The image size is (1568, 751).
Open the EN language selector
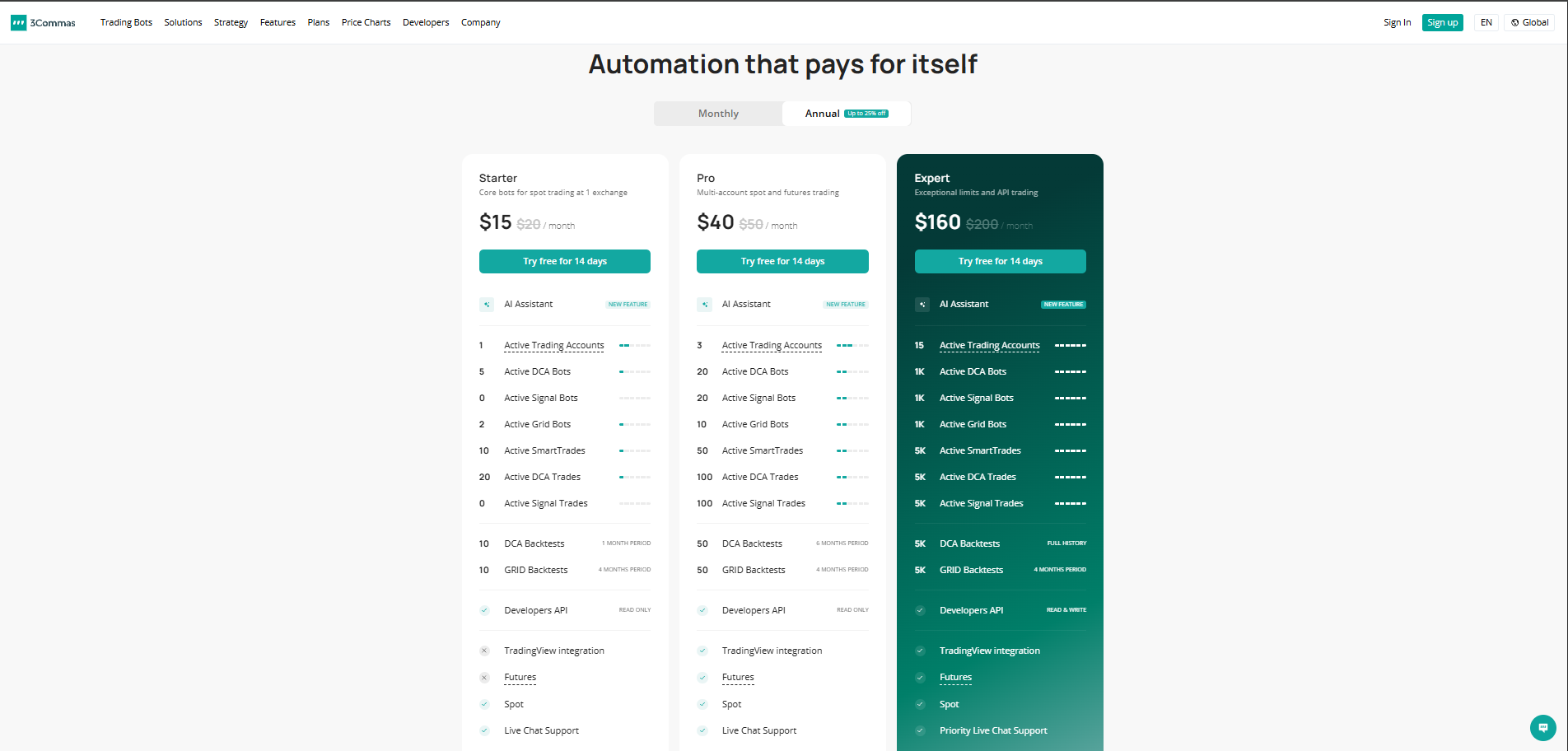(1486, 22)
